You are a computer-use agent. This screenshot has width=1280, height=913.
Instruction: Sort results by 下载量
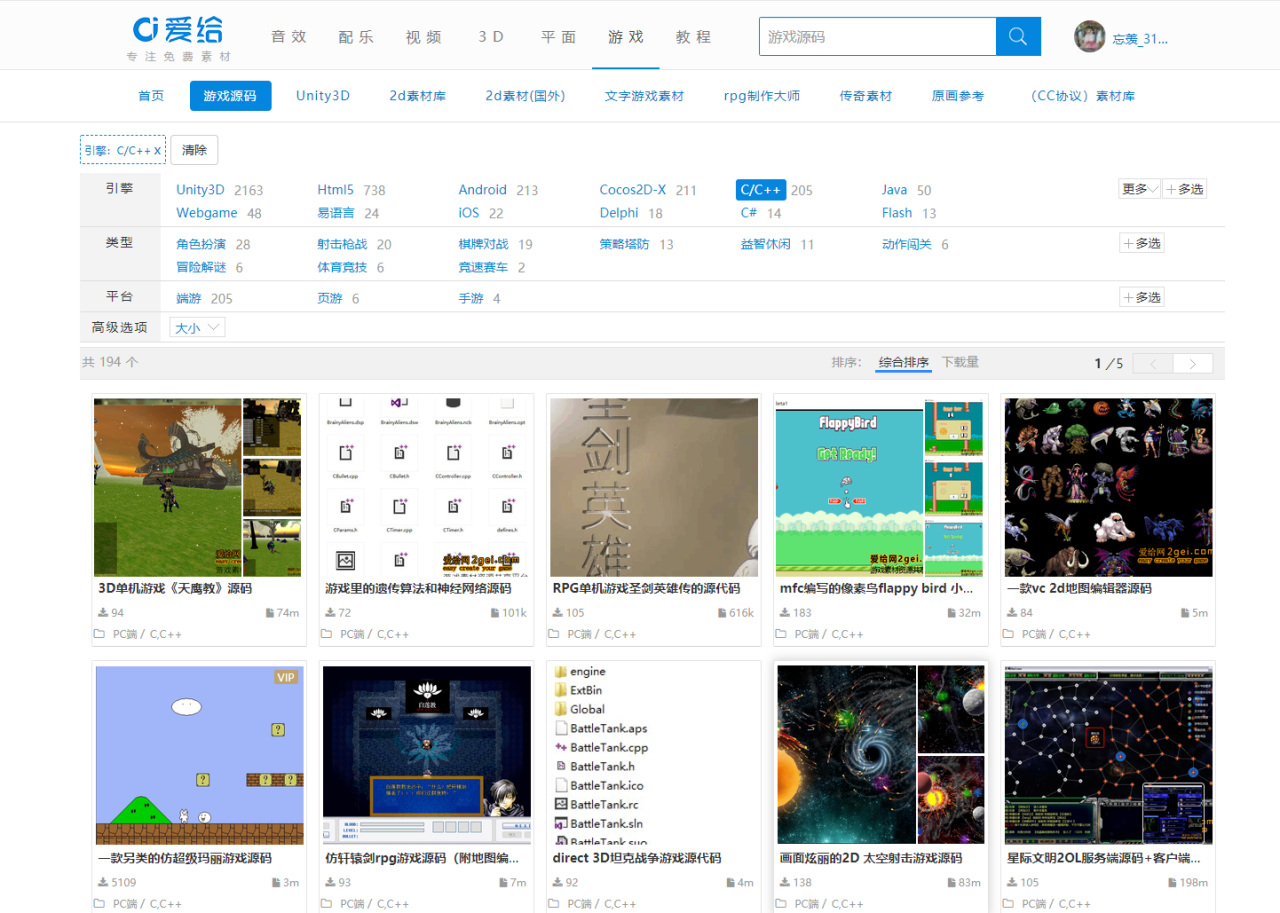coord(960,362)
